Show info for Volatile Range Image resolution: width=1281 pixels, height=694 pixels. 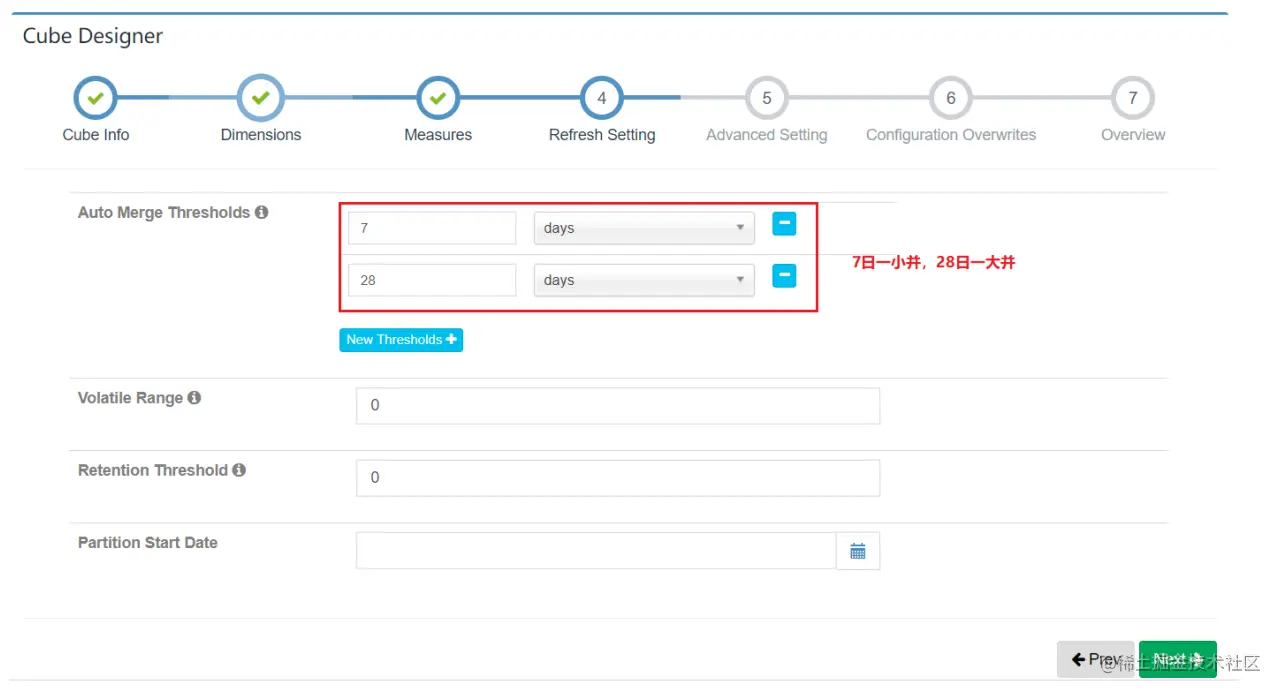194,397
